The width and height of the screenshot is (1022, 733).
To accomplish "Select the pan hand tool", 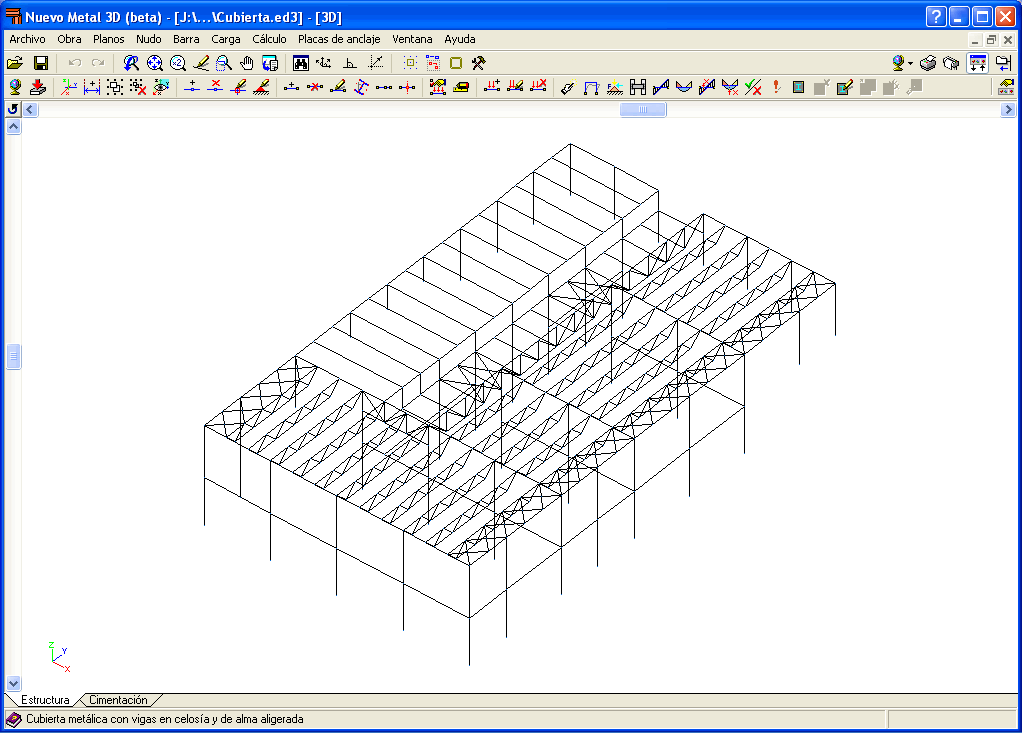I will [x=247, y=63].
